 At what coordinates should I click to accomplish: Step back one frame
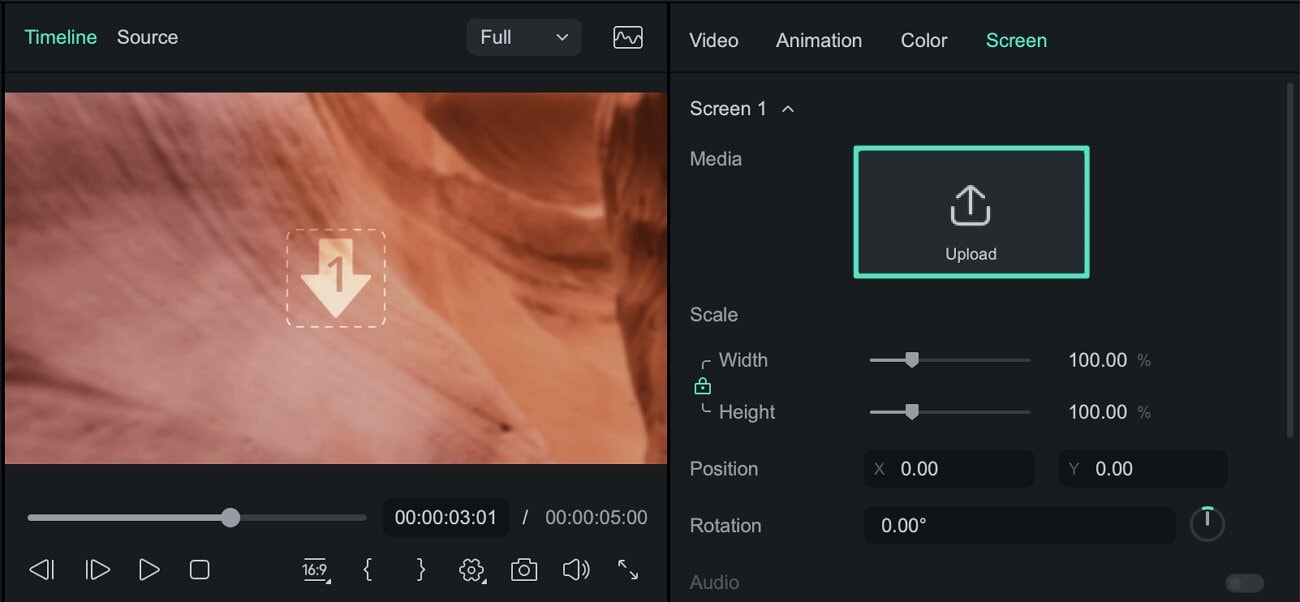coord(41,570)
